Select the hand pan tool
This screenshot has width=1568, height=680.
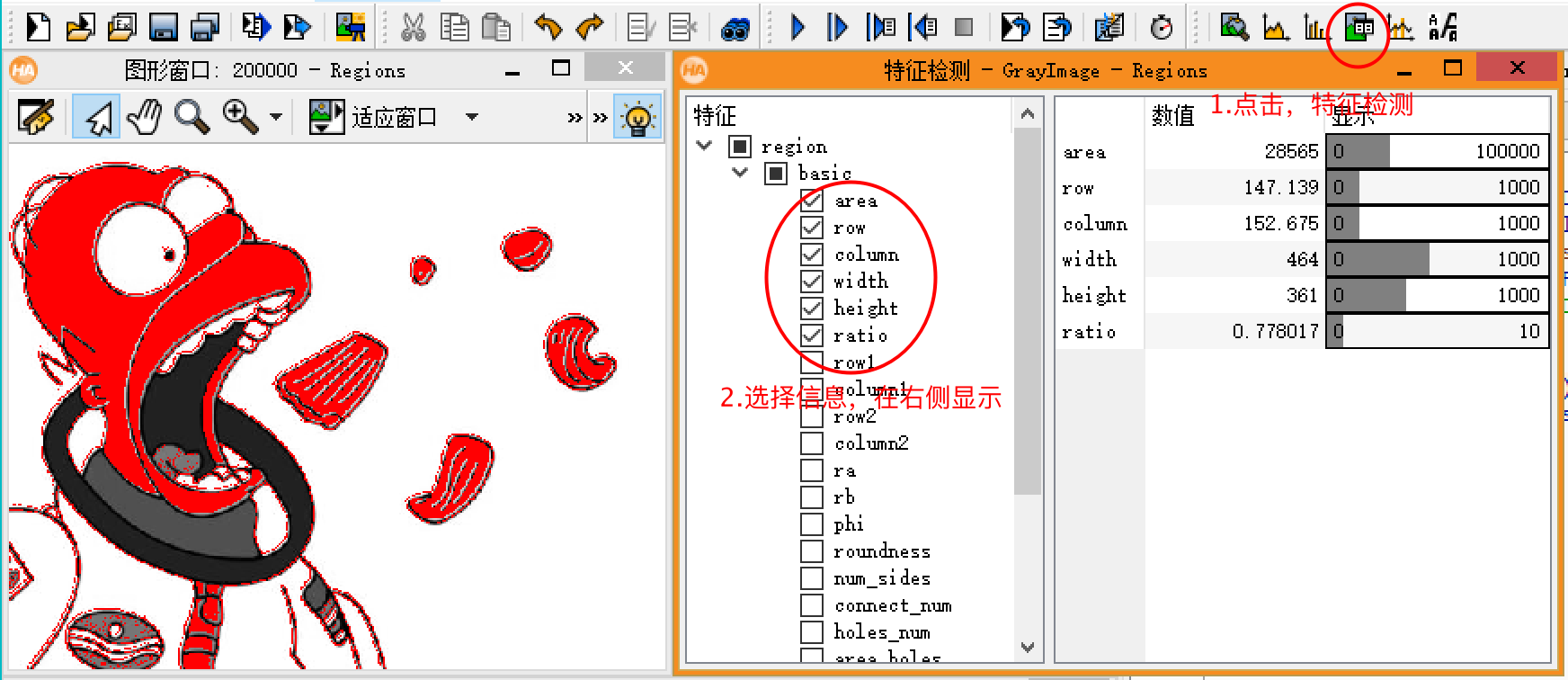pyautogui.click(x=144, y=117)
